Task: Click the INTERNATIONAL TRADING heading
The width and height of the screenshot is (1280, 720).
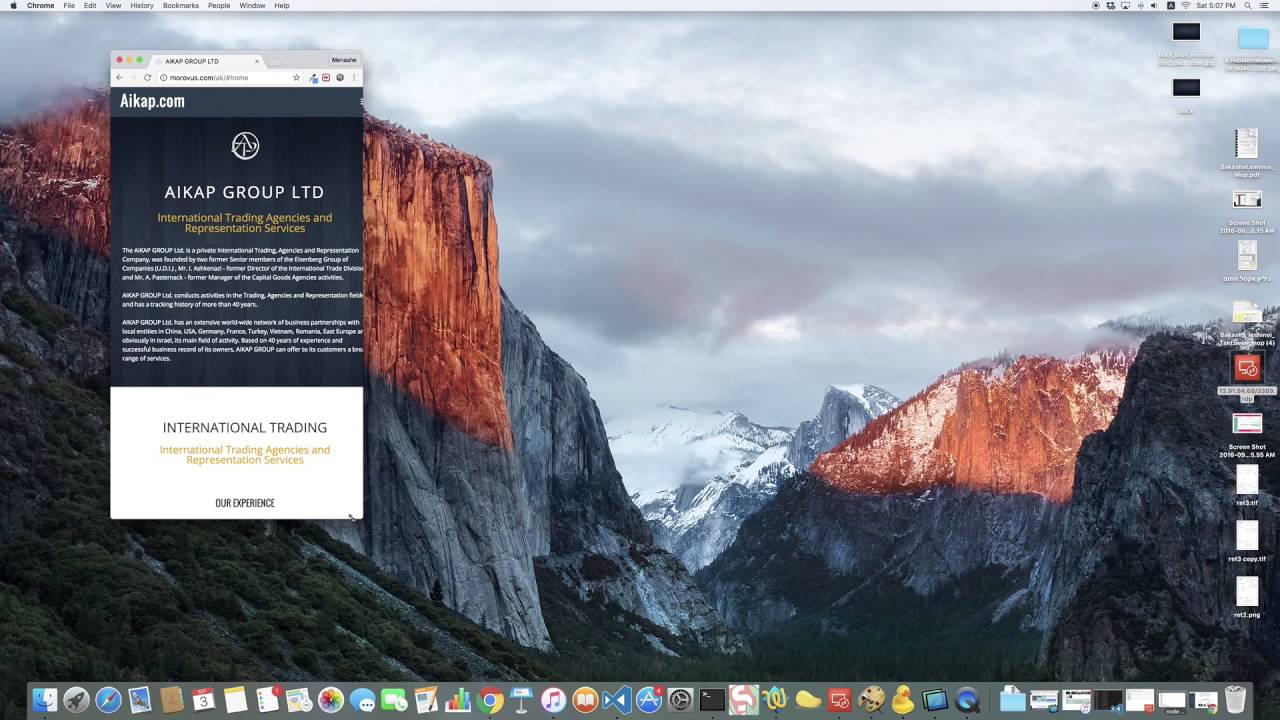Action: 245,427
